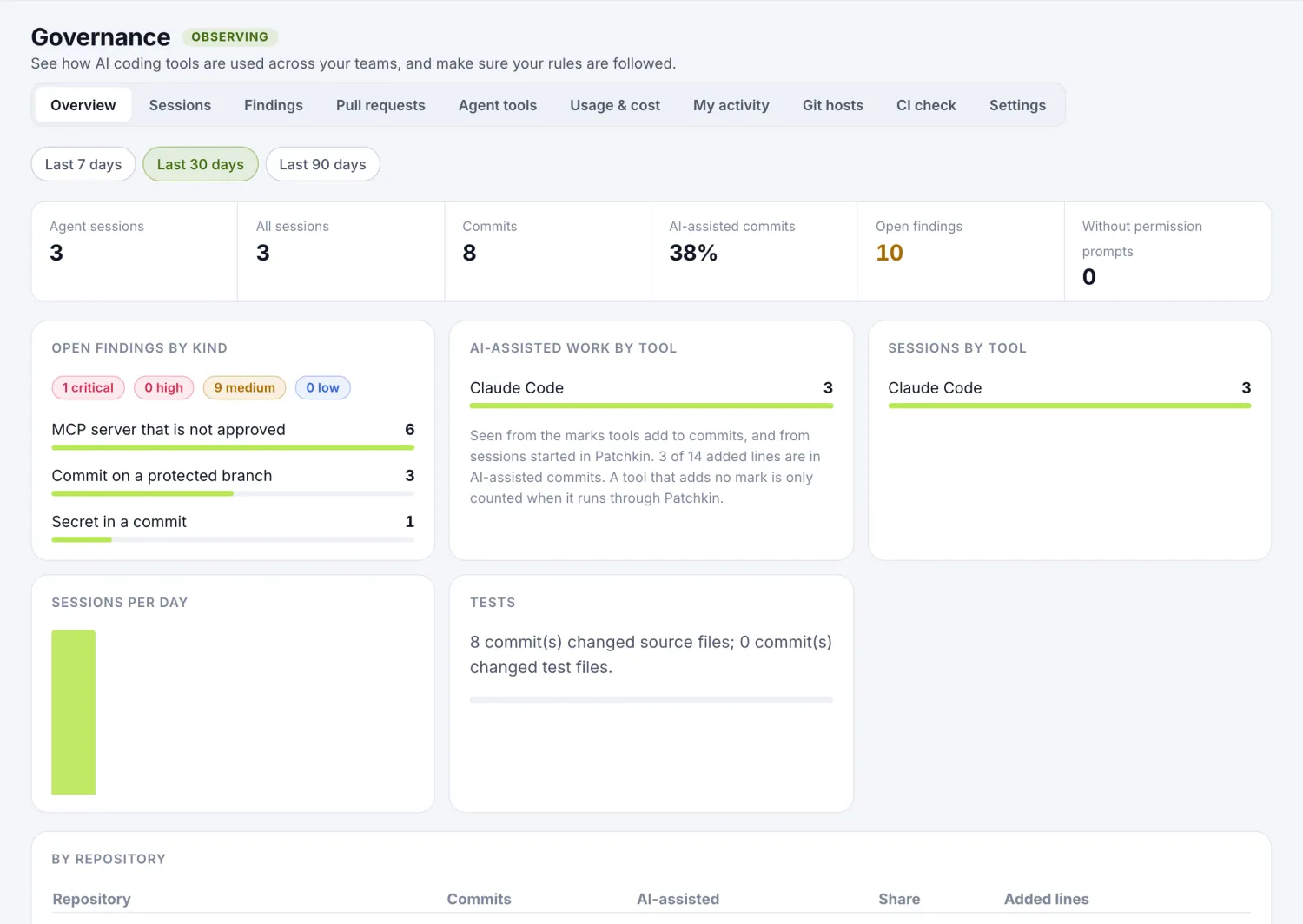Click the Share column header

pos(899,899)
